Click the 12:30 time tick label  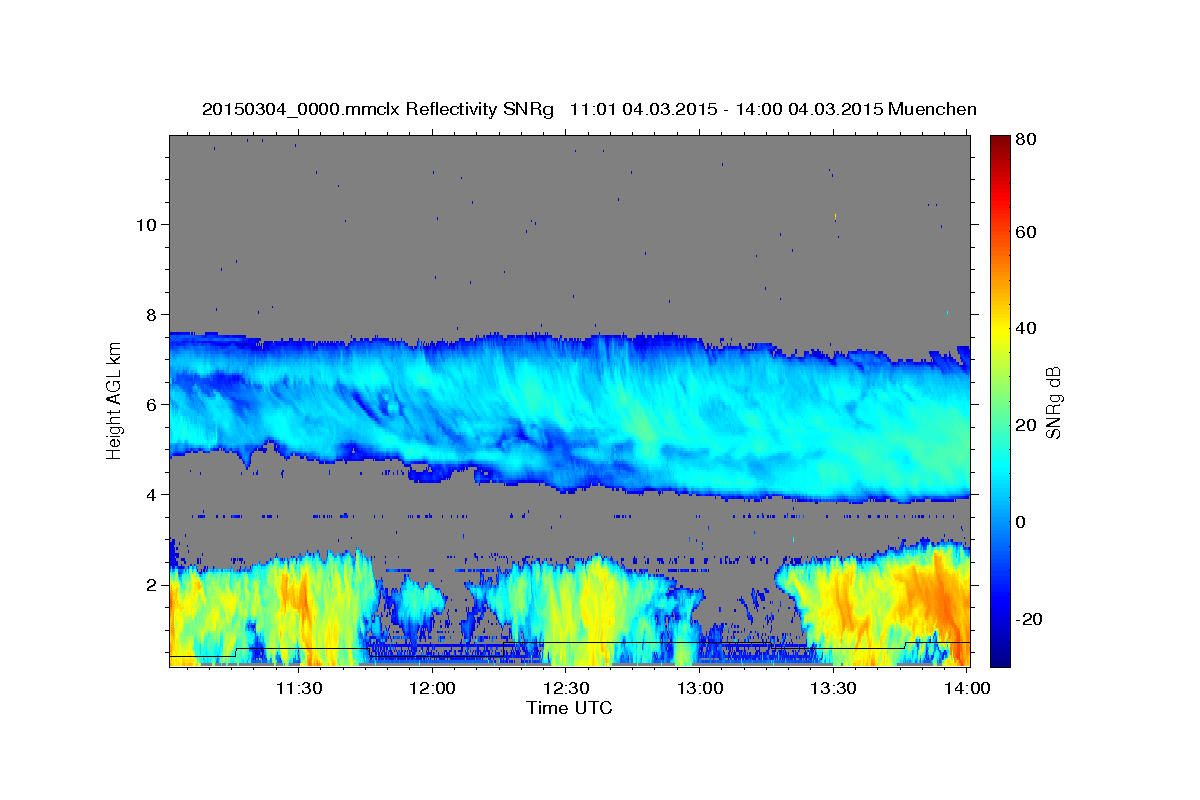point(565,688)
